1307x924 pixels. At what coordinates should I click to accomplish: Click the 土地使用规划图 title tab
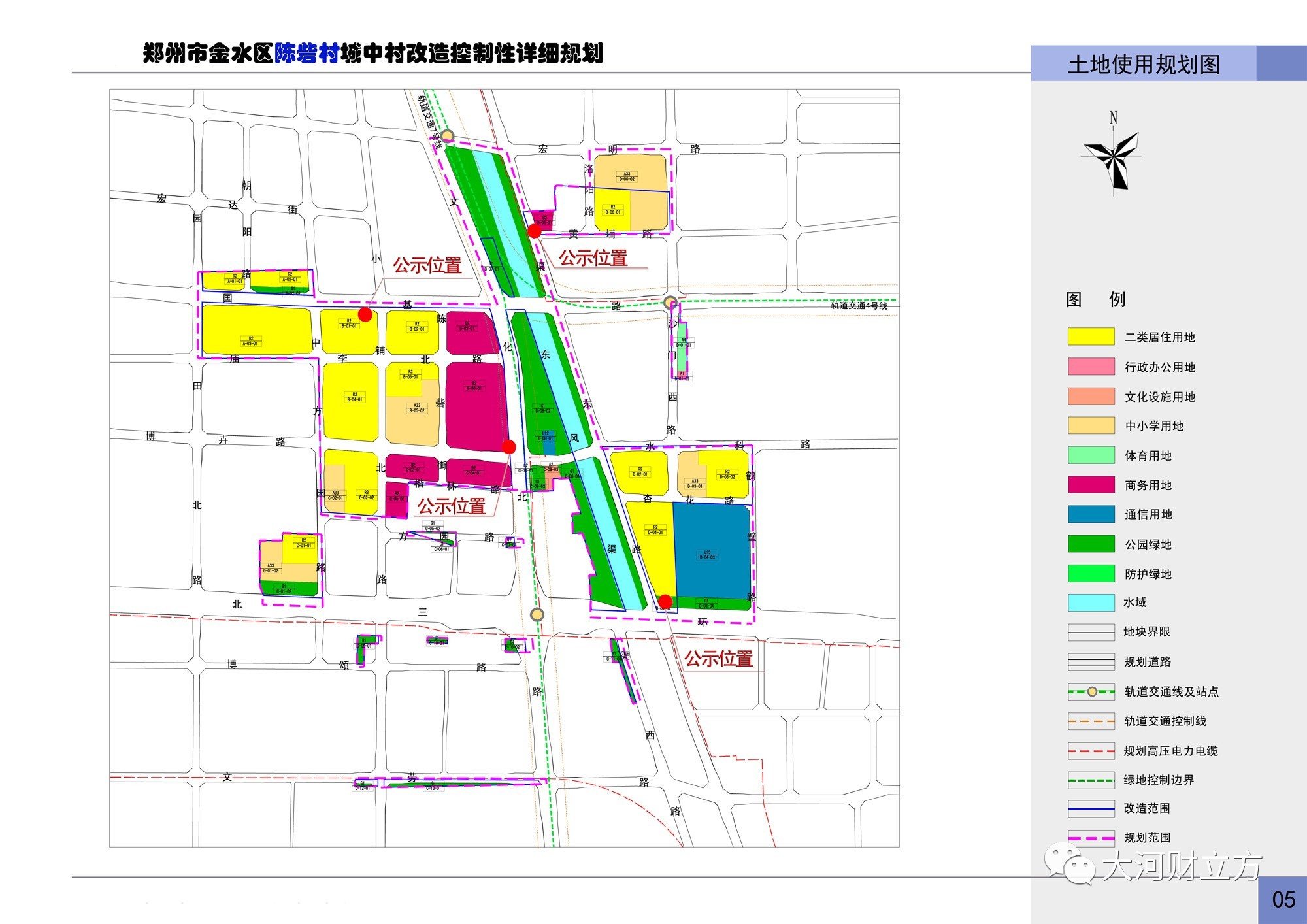pos(1144,64)
